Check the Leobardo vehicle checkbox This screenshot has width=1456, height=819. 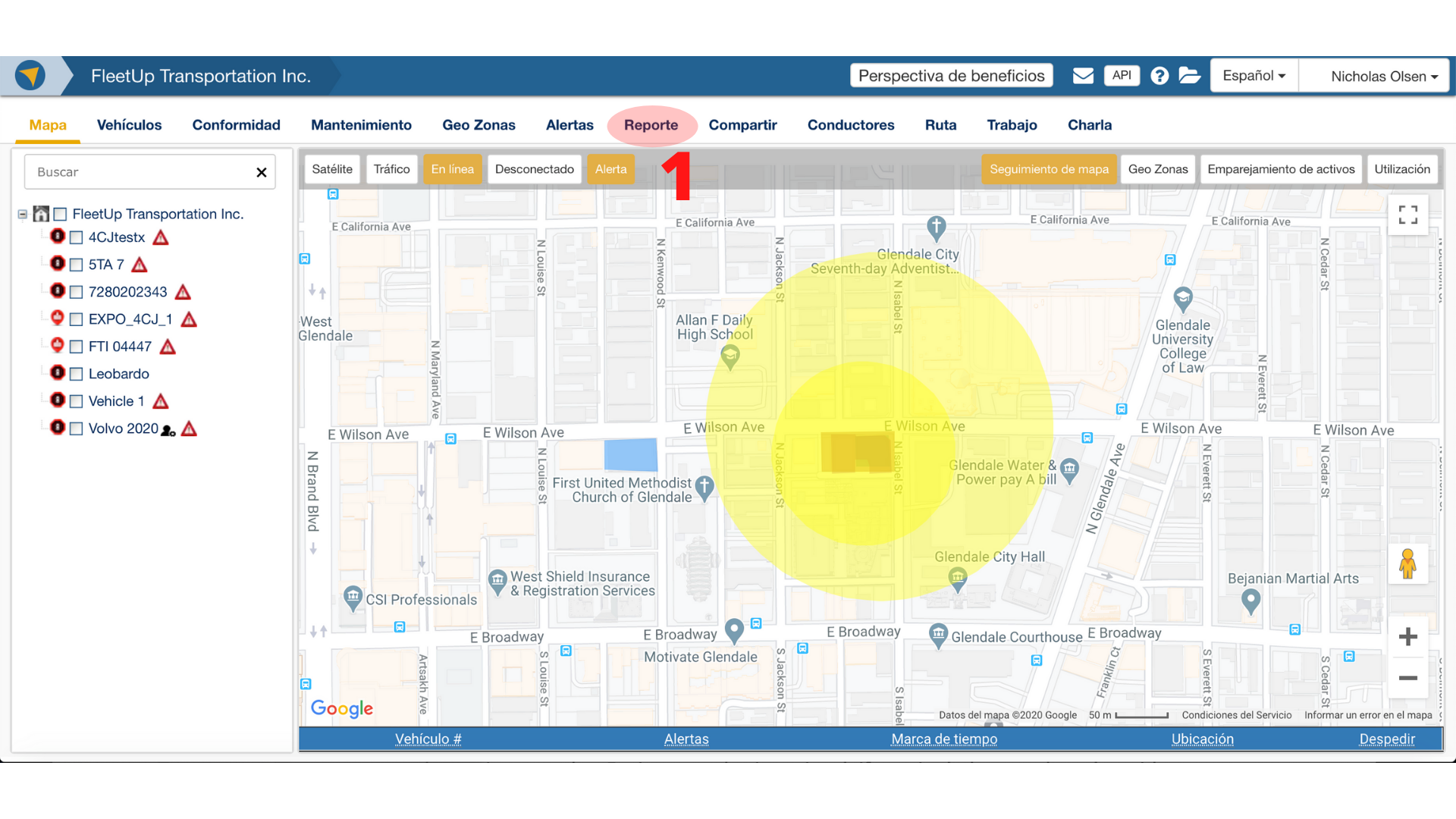[x=76, y=374]
